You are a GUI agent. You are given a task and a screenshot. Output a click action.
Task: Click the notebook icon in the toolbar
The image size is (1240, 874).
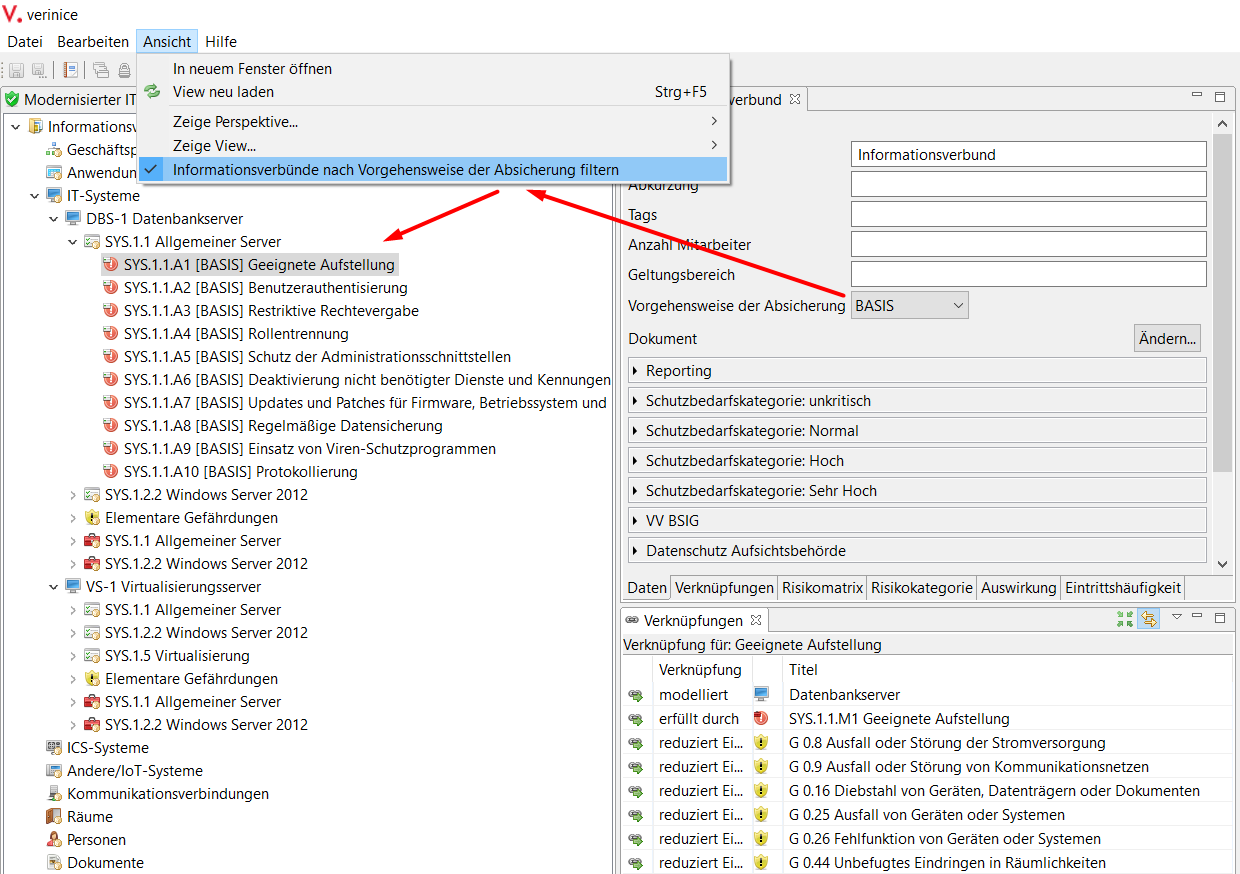point(71,70)
